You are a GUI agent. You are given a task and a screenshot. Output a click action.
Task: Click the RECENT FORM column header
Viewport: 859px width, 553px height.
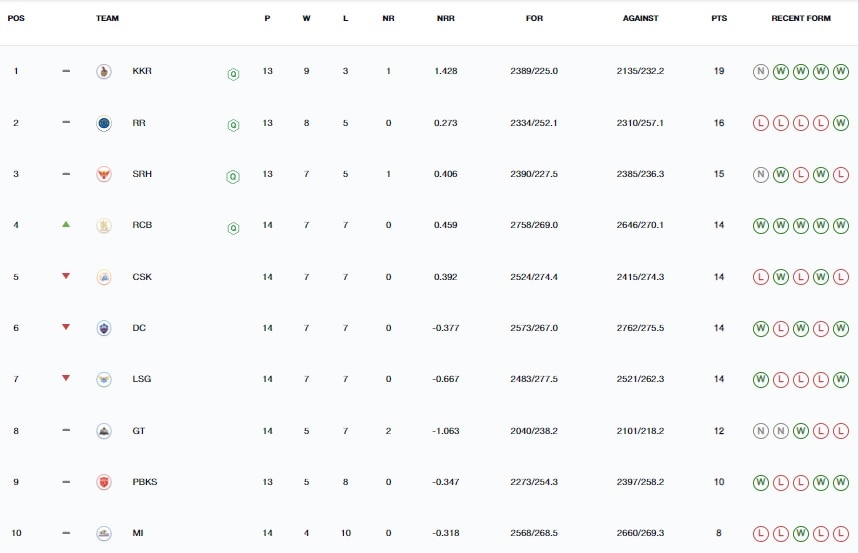pos(801,18)
